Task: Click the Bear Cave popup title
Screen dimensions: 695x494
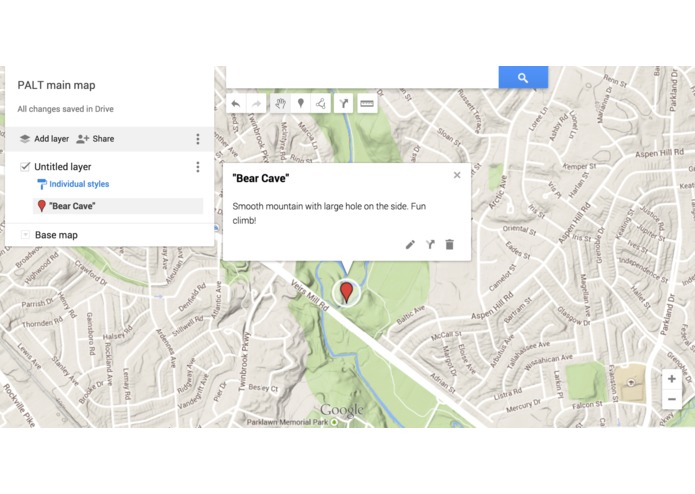Action: (261, 178)
